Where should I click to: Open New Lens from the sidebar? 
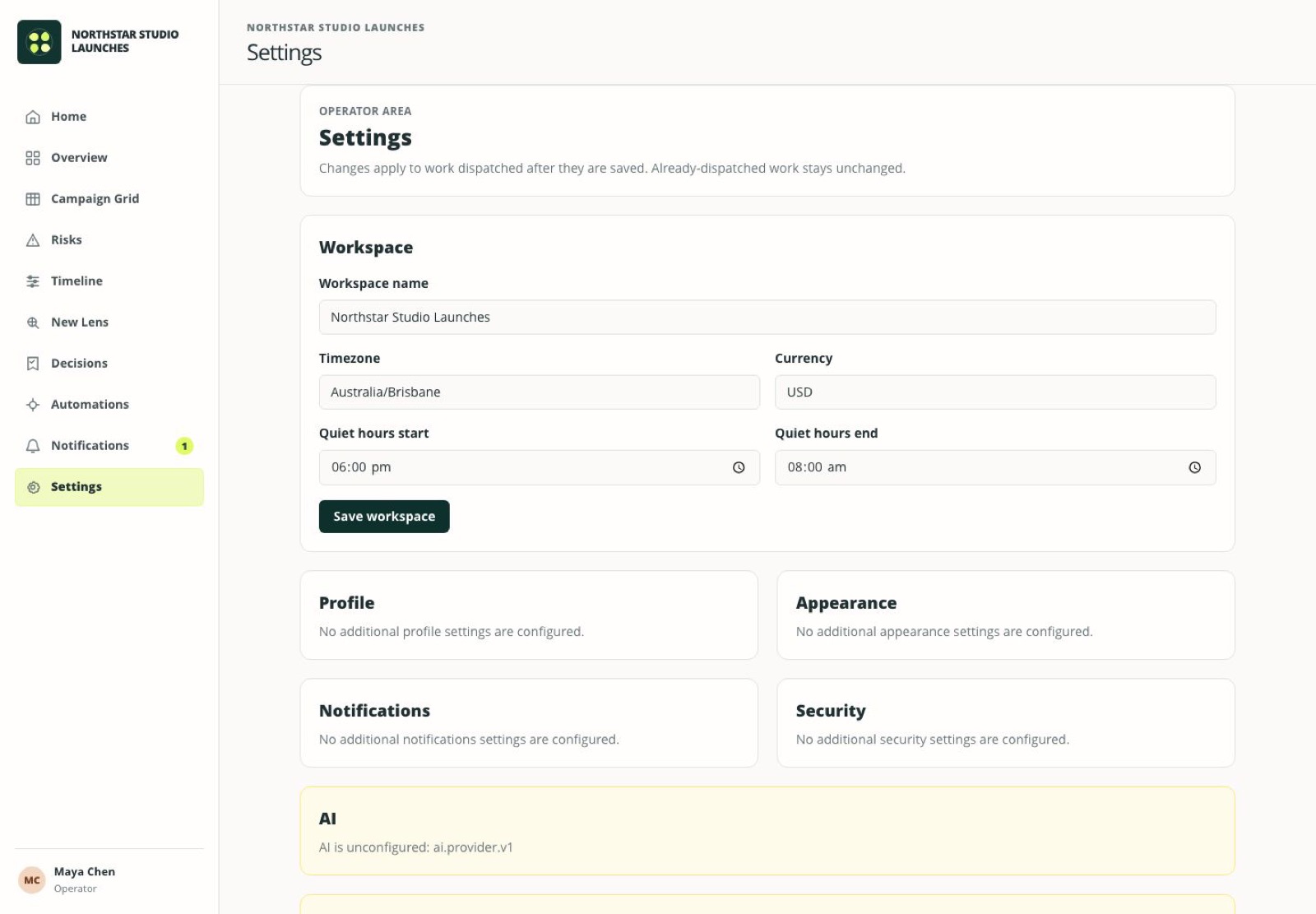click(x=109, y=322)
